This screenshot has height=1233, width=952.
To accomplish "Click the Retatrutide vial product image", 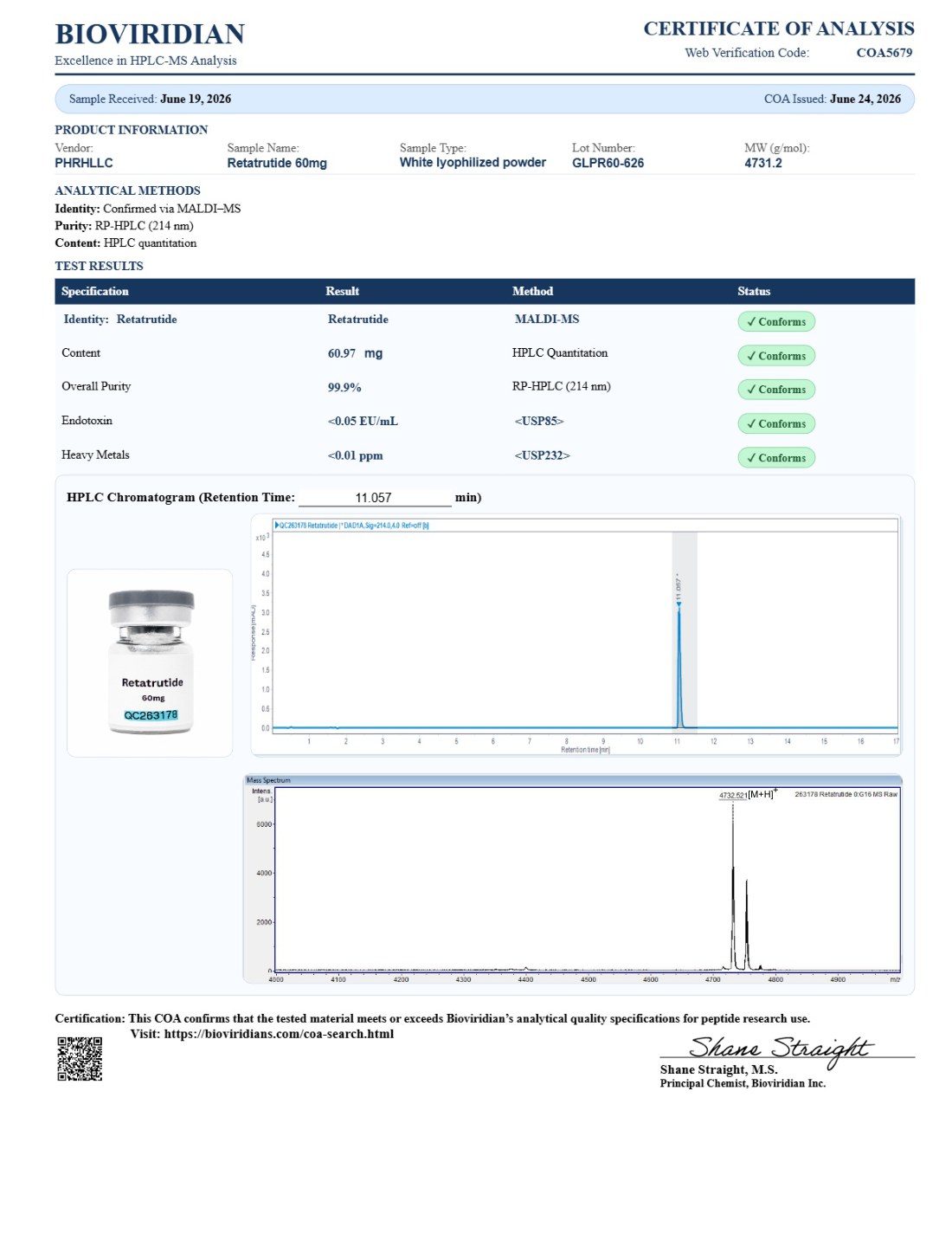I will 151,662.
